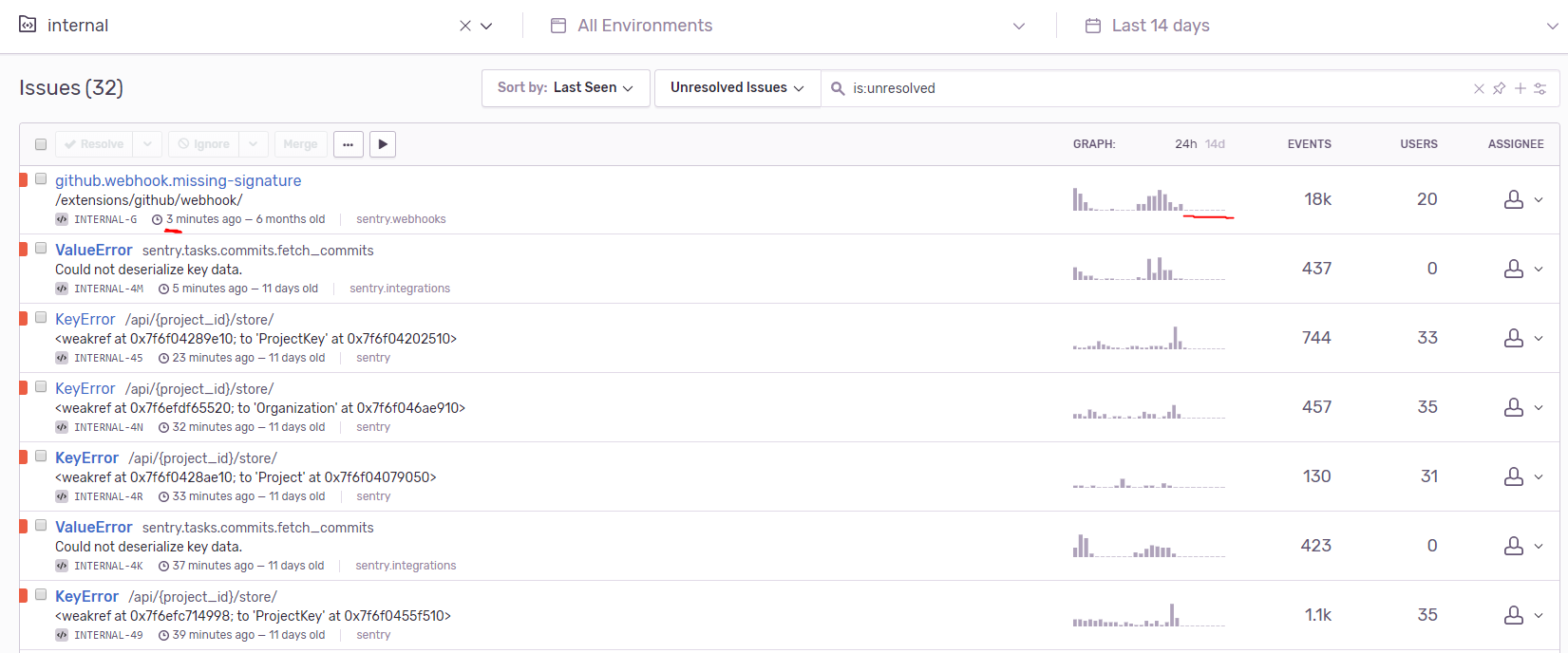Select the INTERNAL-4M ValueError checkbox
The image size is (1568, 653).
coord(41,248)
